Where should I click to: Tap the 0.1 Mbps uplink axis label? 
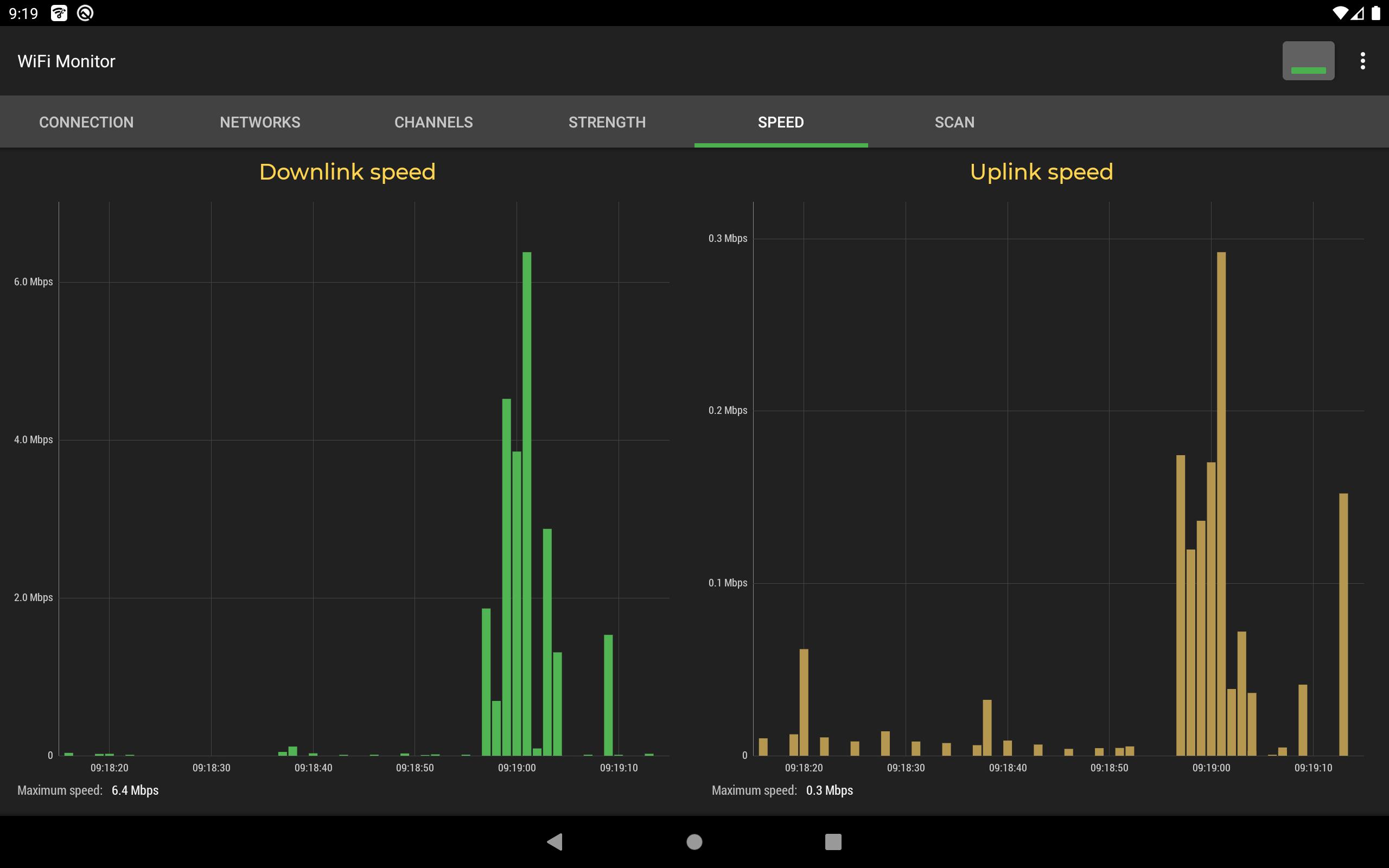[728, 583]
